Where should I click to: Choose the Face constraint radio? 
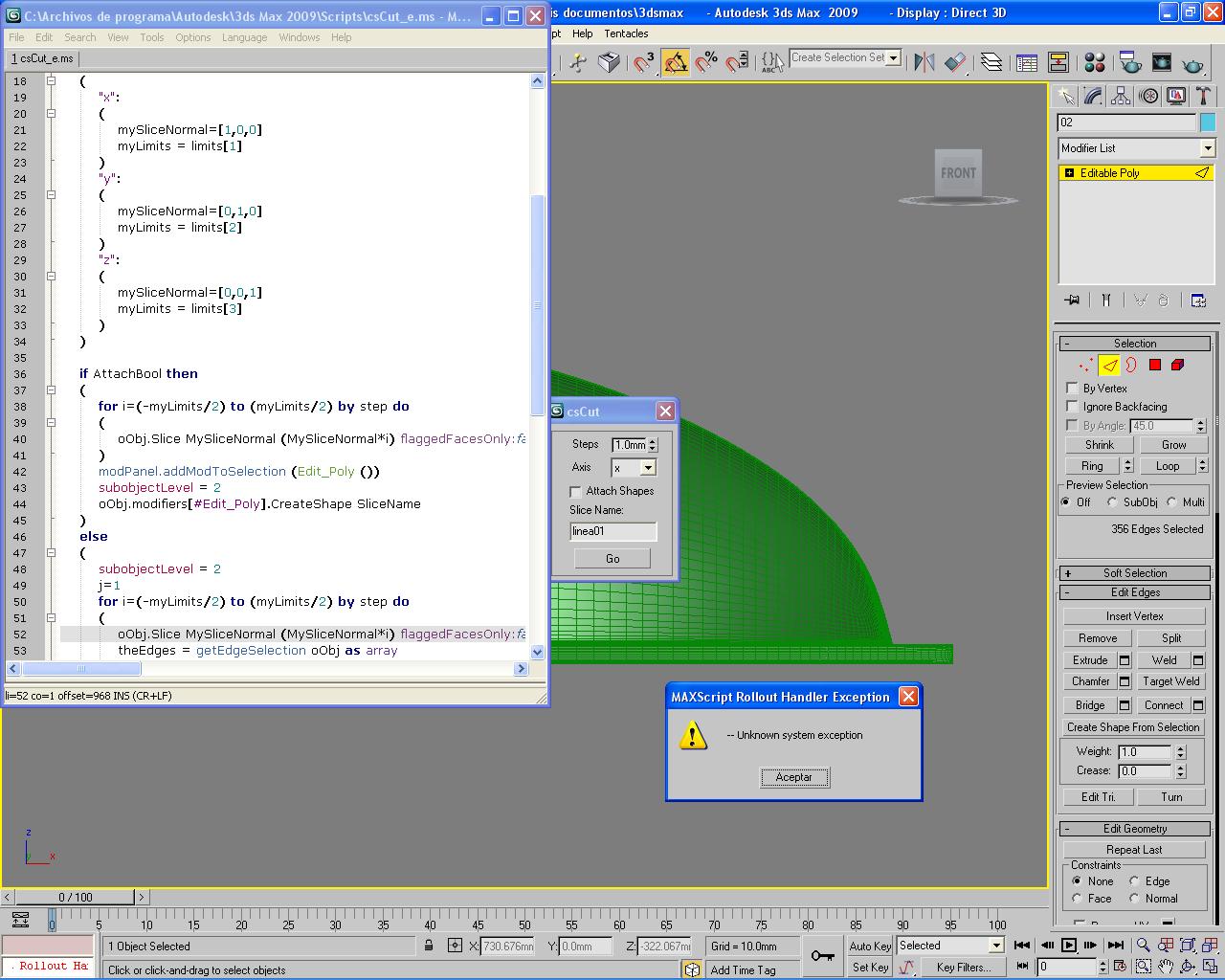click(1077, 899)
